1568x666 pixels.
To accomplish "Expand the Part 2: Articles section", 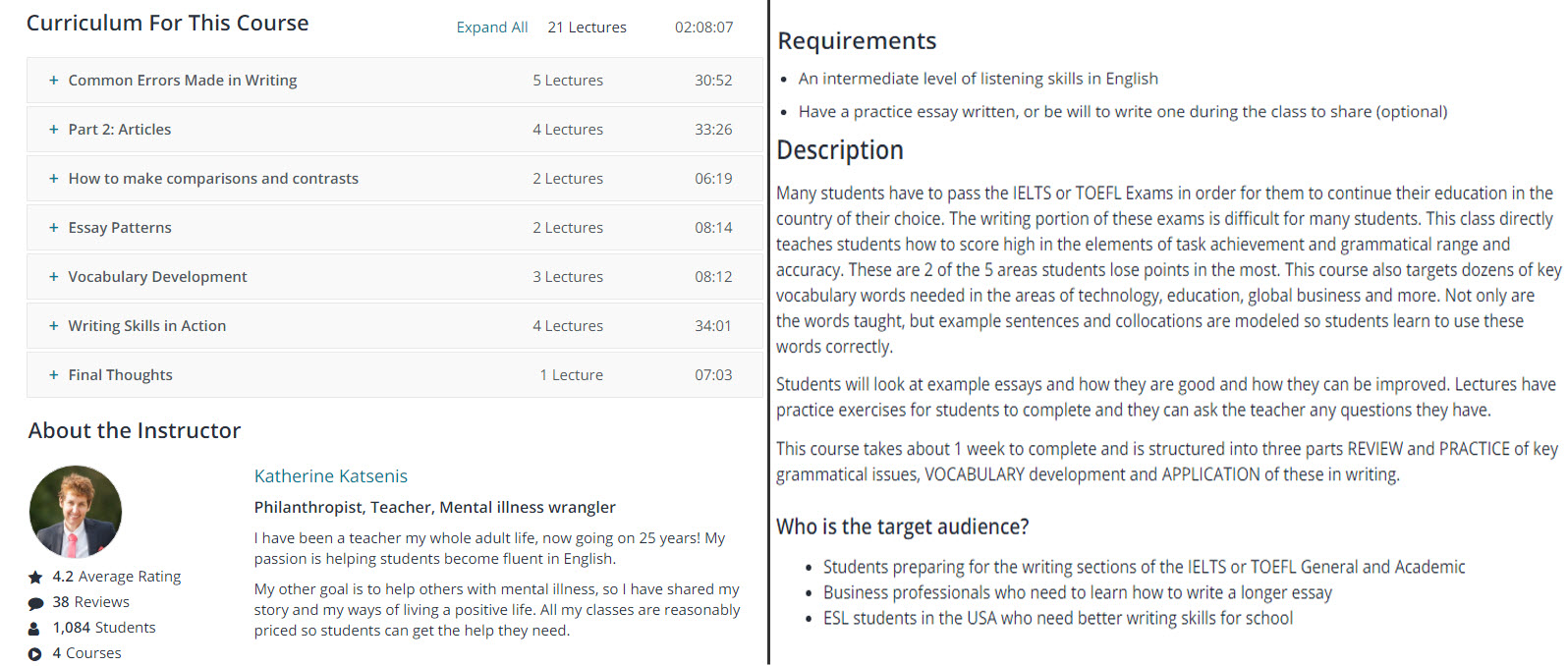I will pyautogui.click(x=394, y=130).
